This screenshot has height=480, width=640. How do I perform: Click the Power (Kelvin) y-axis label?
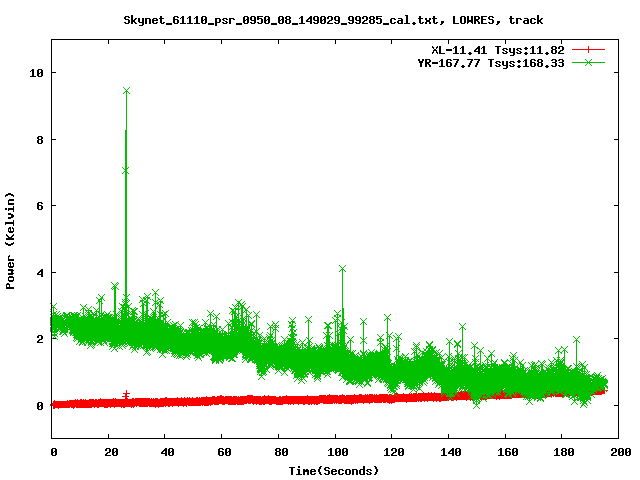coord(11,239)
